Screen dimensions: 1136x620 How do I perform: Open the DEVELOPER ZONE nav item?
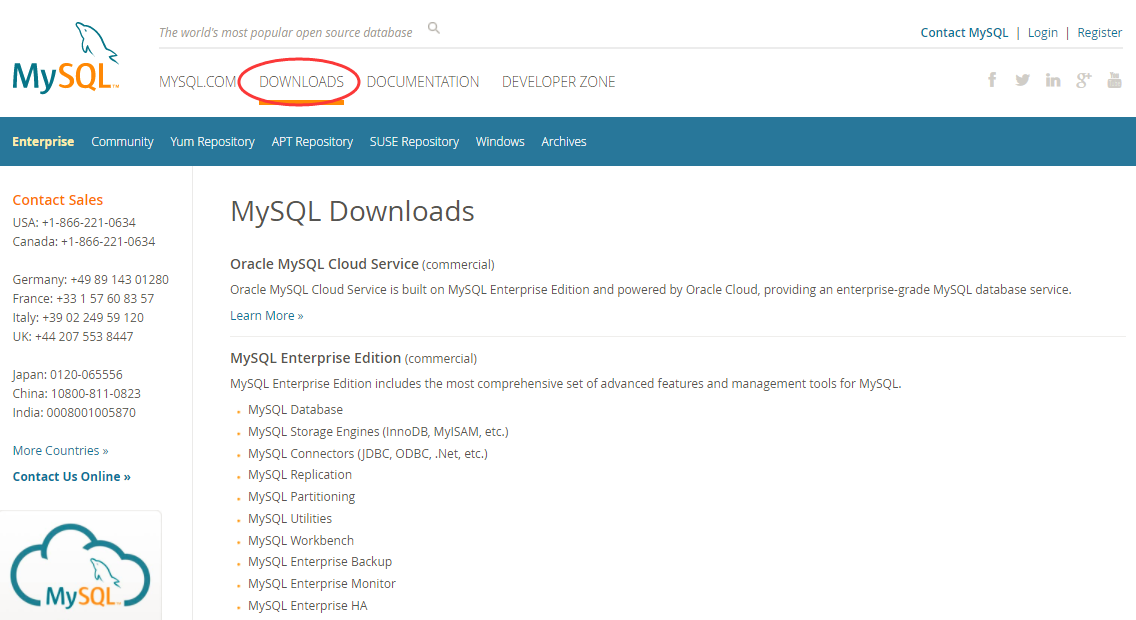click(x=559, y=82)
